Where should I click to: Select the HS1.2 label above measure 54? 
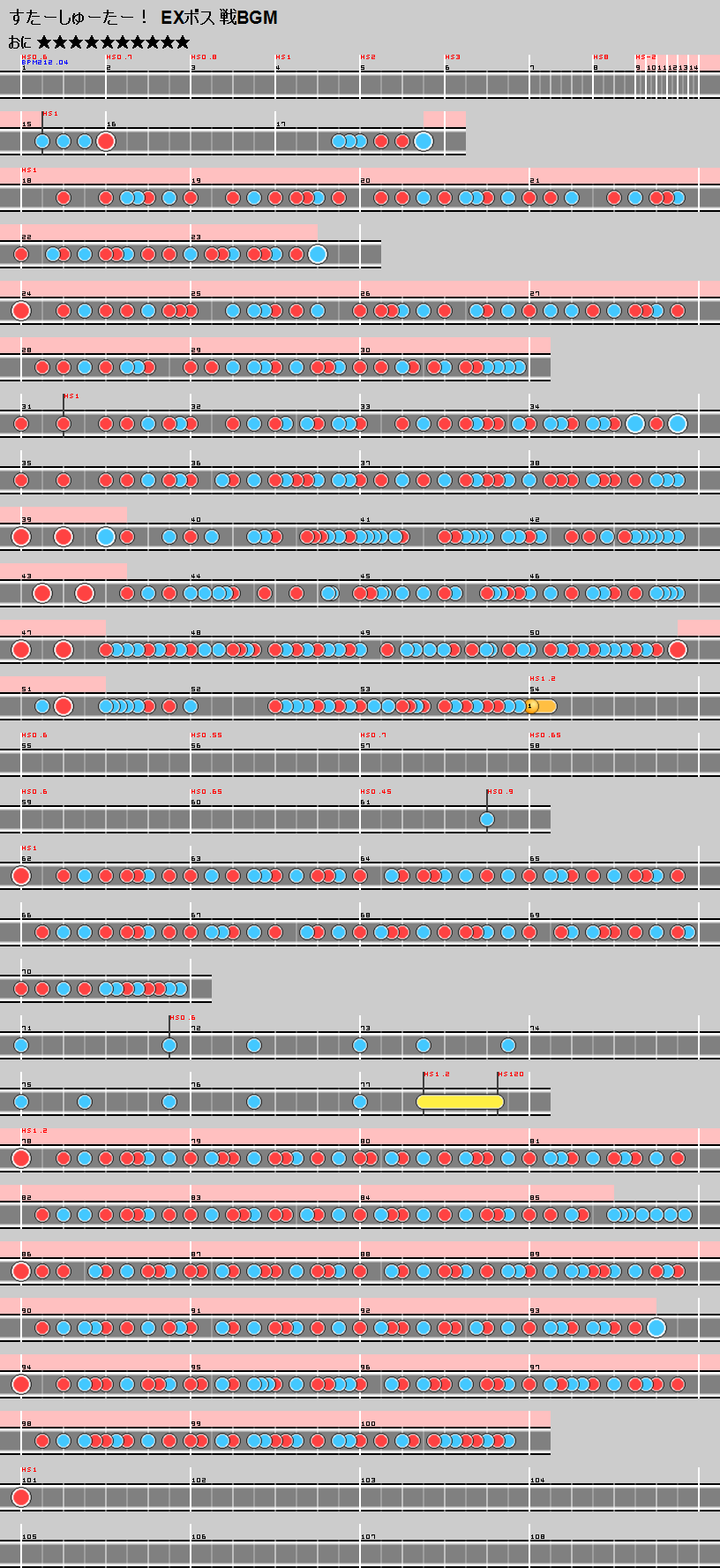tap(543, 678)
